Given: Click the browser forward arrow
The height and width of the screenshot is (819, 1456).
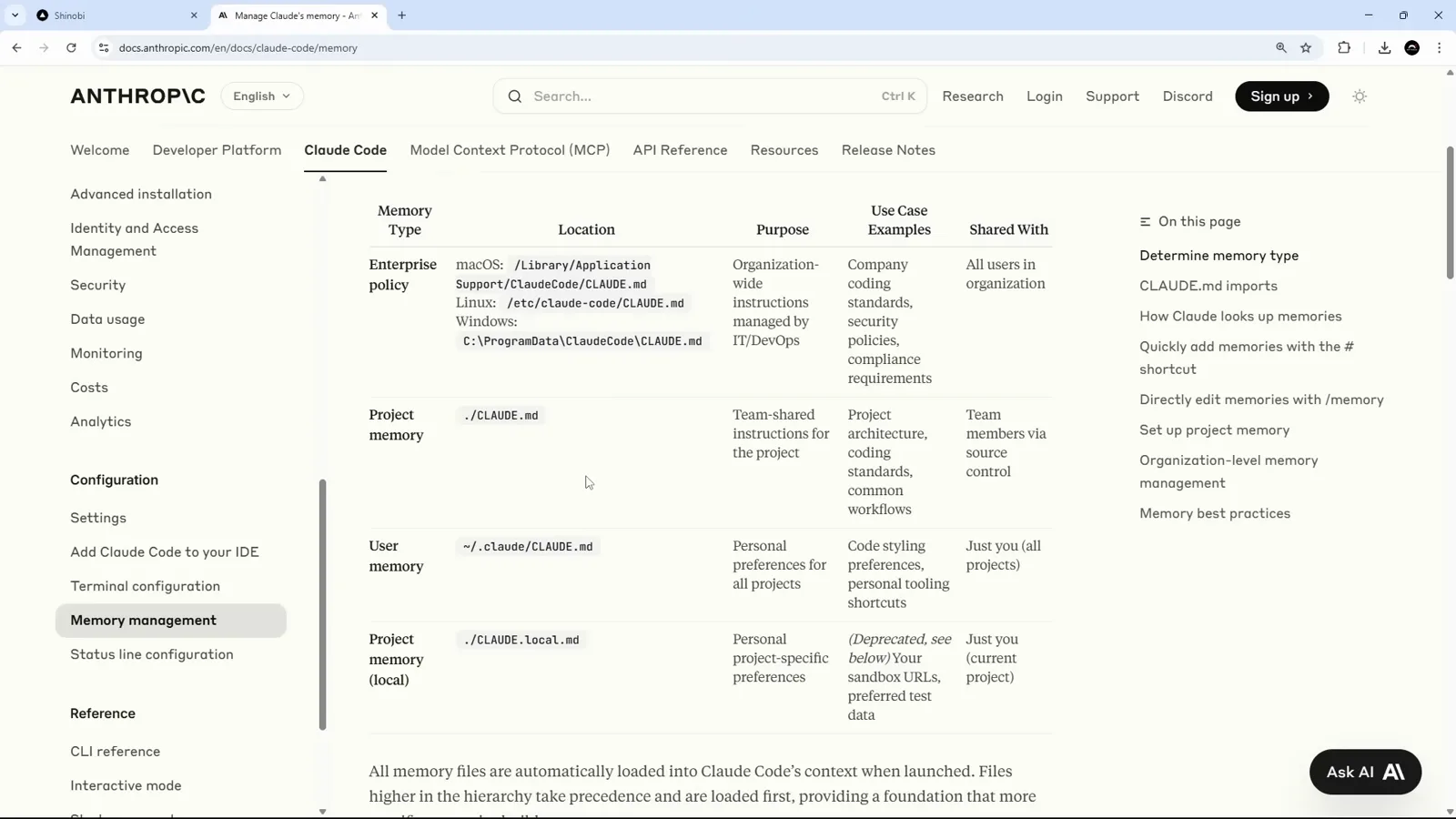Looking at the screenshot, I should tap(44, 47).
